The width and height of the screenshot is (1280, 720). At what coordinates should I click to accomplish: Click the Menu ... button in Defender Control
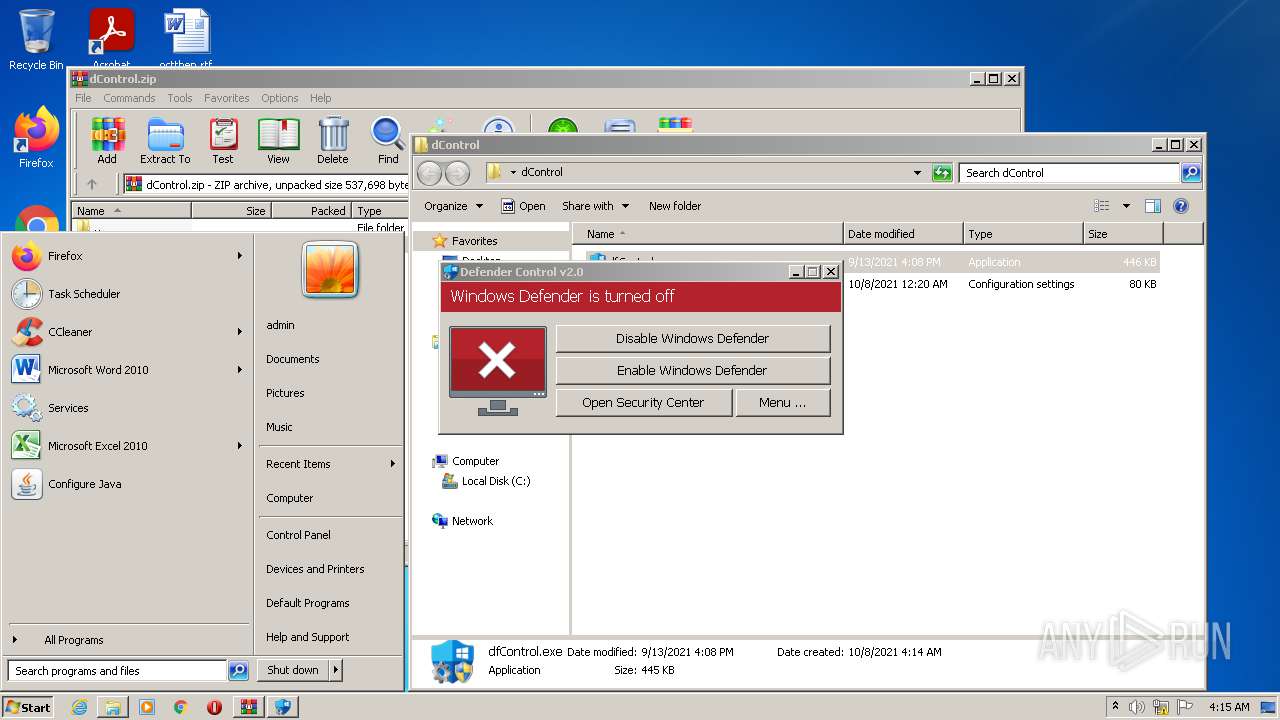[782, 403]
